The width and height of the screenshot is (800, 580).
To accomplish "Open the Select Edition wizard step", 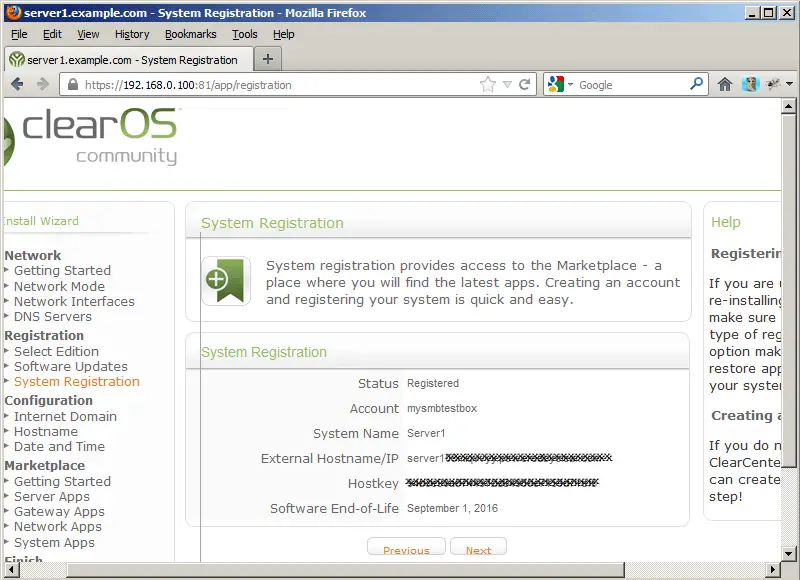I will point(56,351).
